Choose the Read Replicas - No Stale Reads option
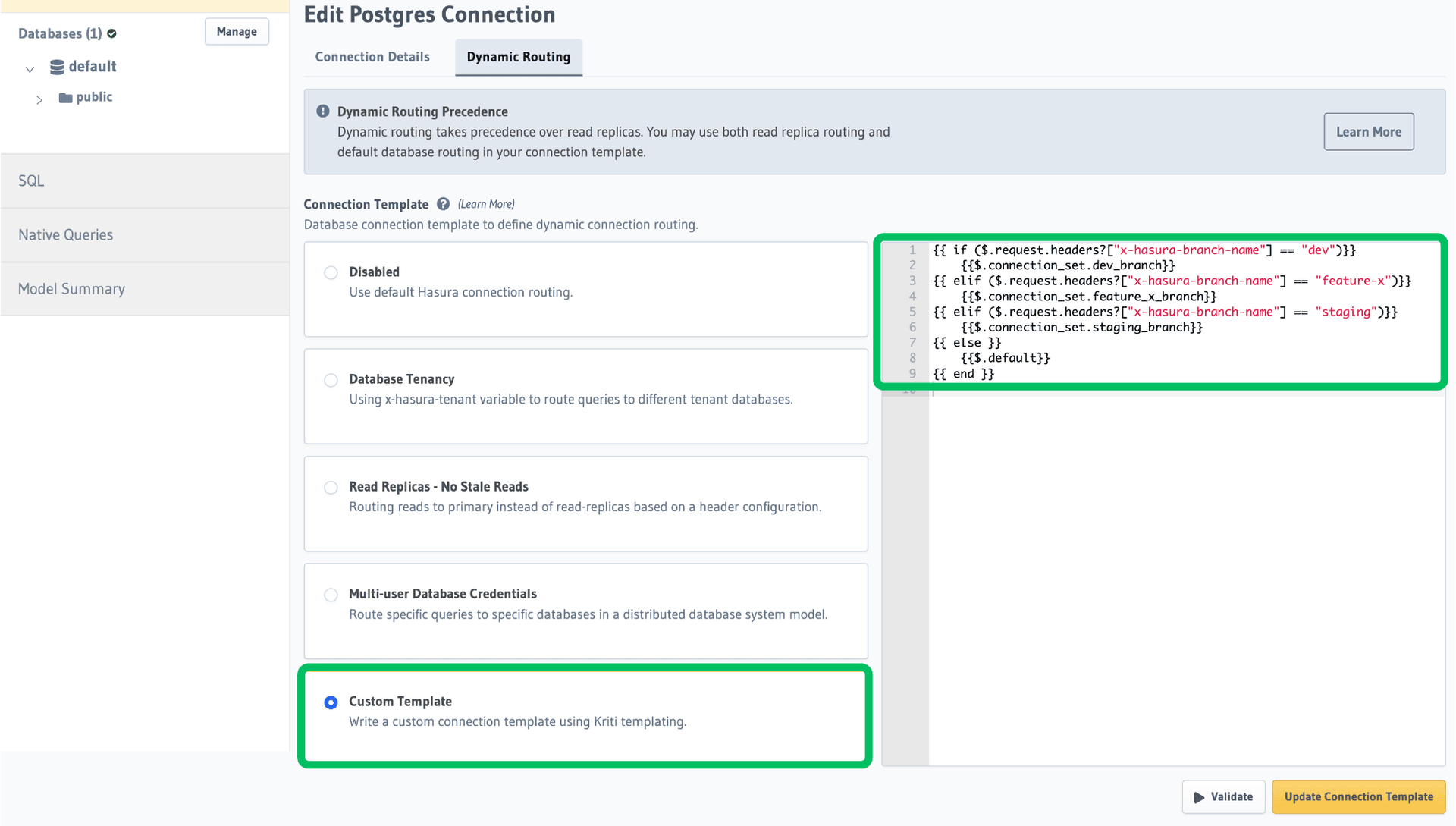This screenshot has width=1456, height=826. (x=331, y=488)
